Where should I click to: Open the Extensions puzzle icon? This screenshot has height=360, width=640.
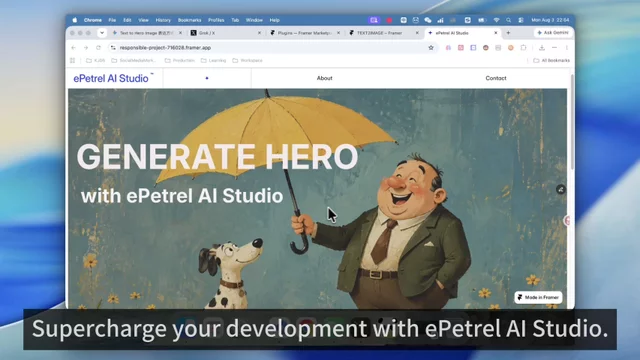pos(523,48)
